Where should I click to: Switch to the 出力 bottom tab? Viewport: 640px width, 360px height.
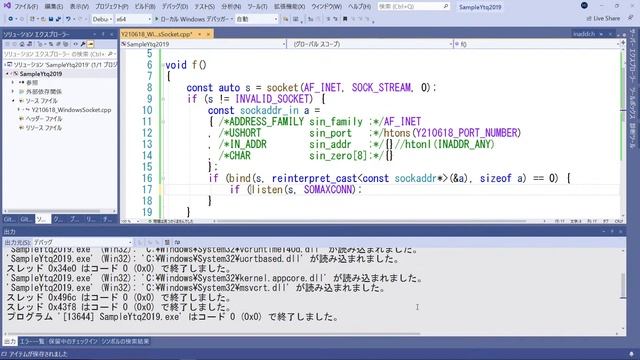(x=10, y=341)
